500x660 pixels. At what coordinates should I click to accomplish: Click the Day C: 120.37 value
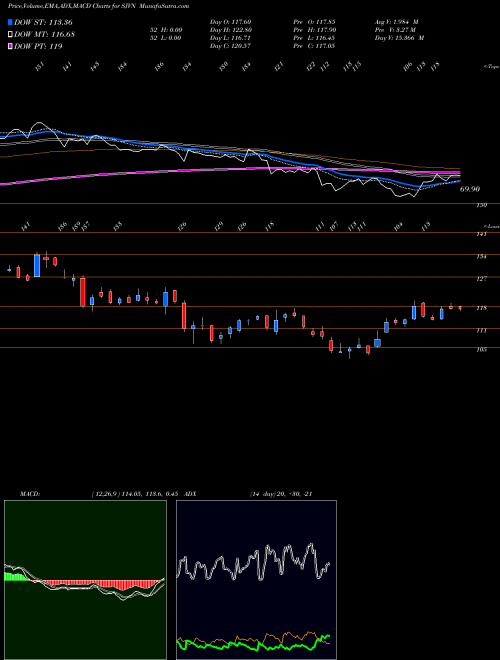pos(230,46)
